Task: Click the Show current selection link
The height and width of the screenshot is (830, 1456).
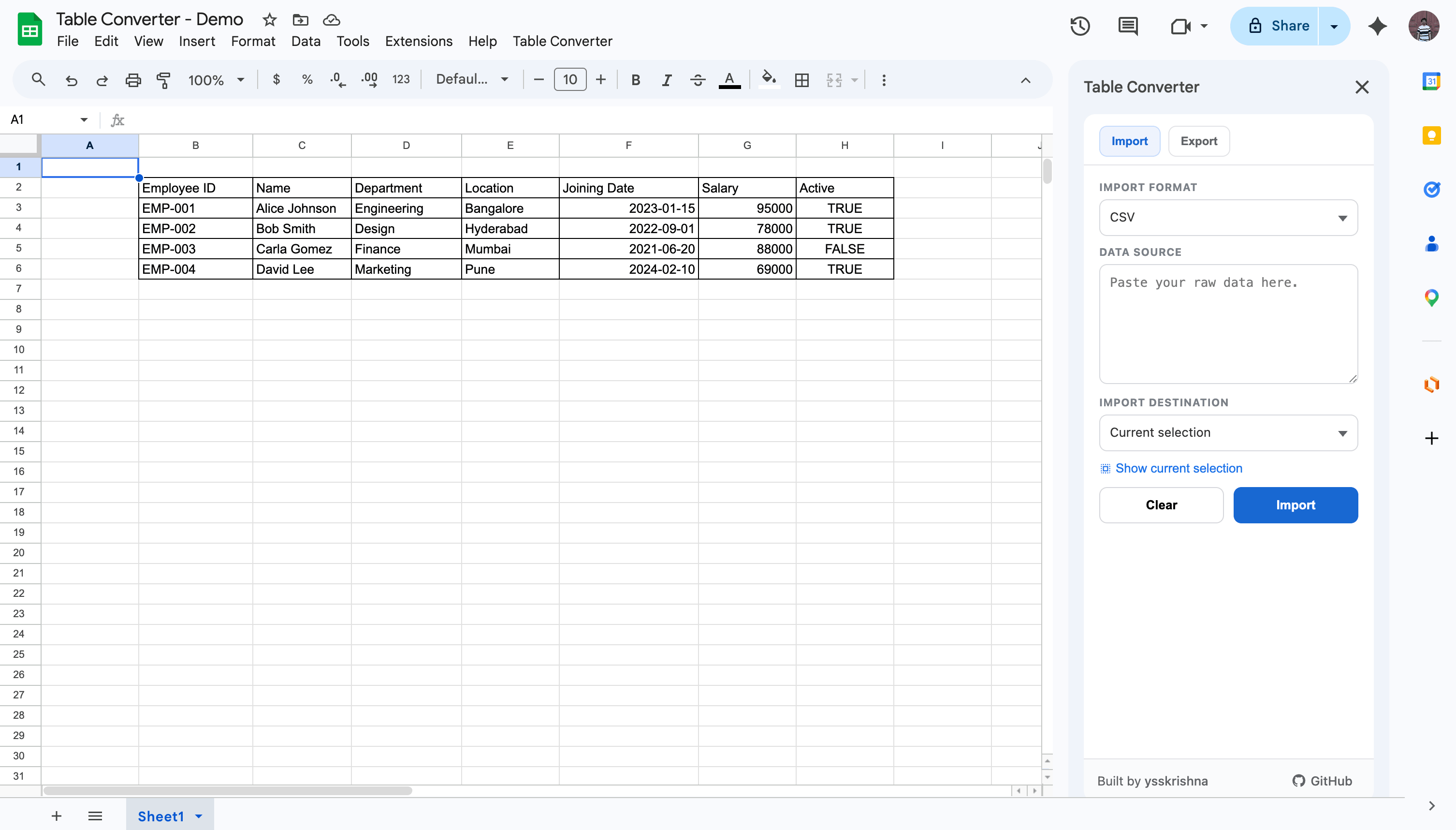Action: (1178, 468)
